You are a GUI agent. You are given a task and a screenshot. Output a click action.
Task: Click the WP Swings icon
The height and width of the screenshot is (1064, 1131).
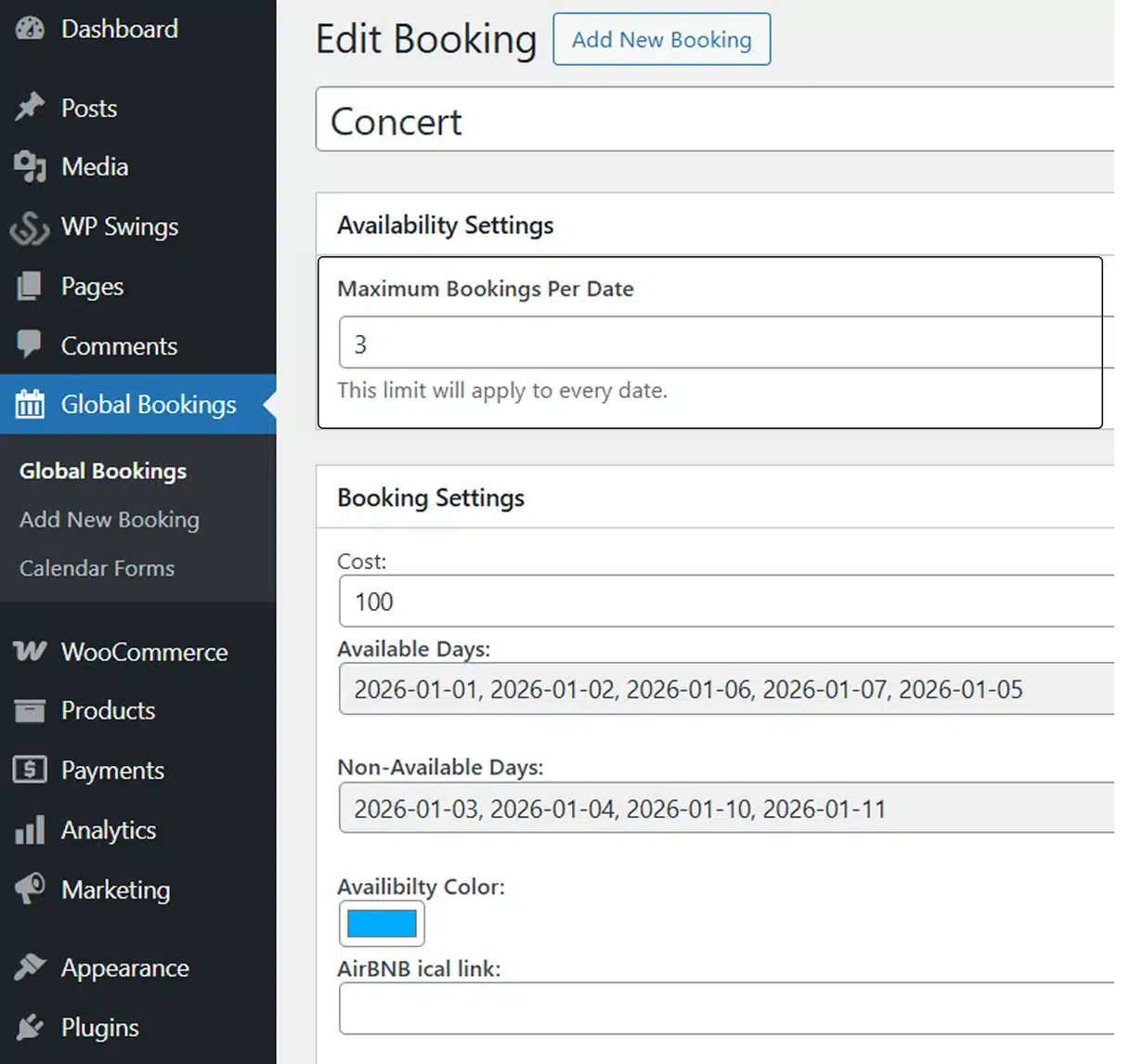(30, 227)
